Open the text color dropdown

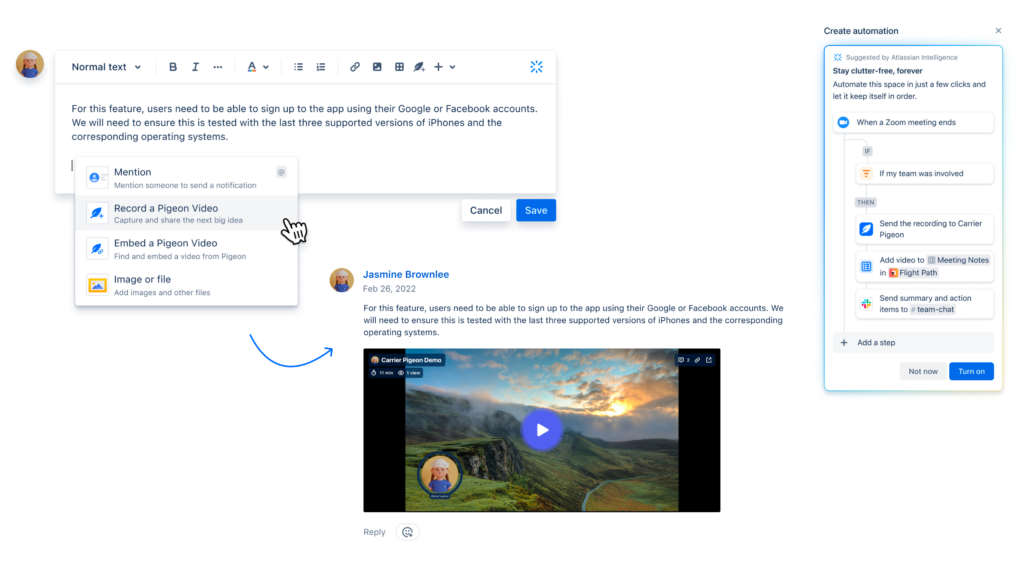pos(258,67)
